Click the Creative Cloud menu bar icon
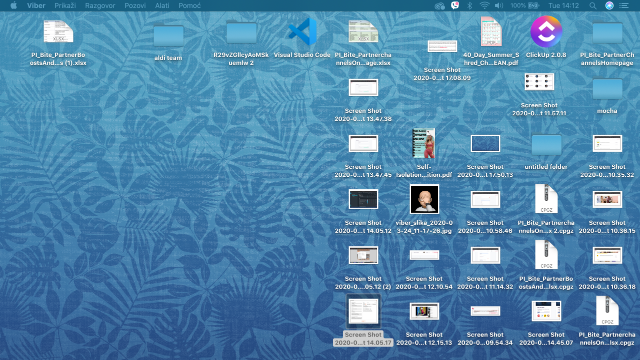Screen dimensions: 640x360 point(440,5)
